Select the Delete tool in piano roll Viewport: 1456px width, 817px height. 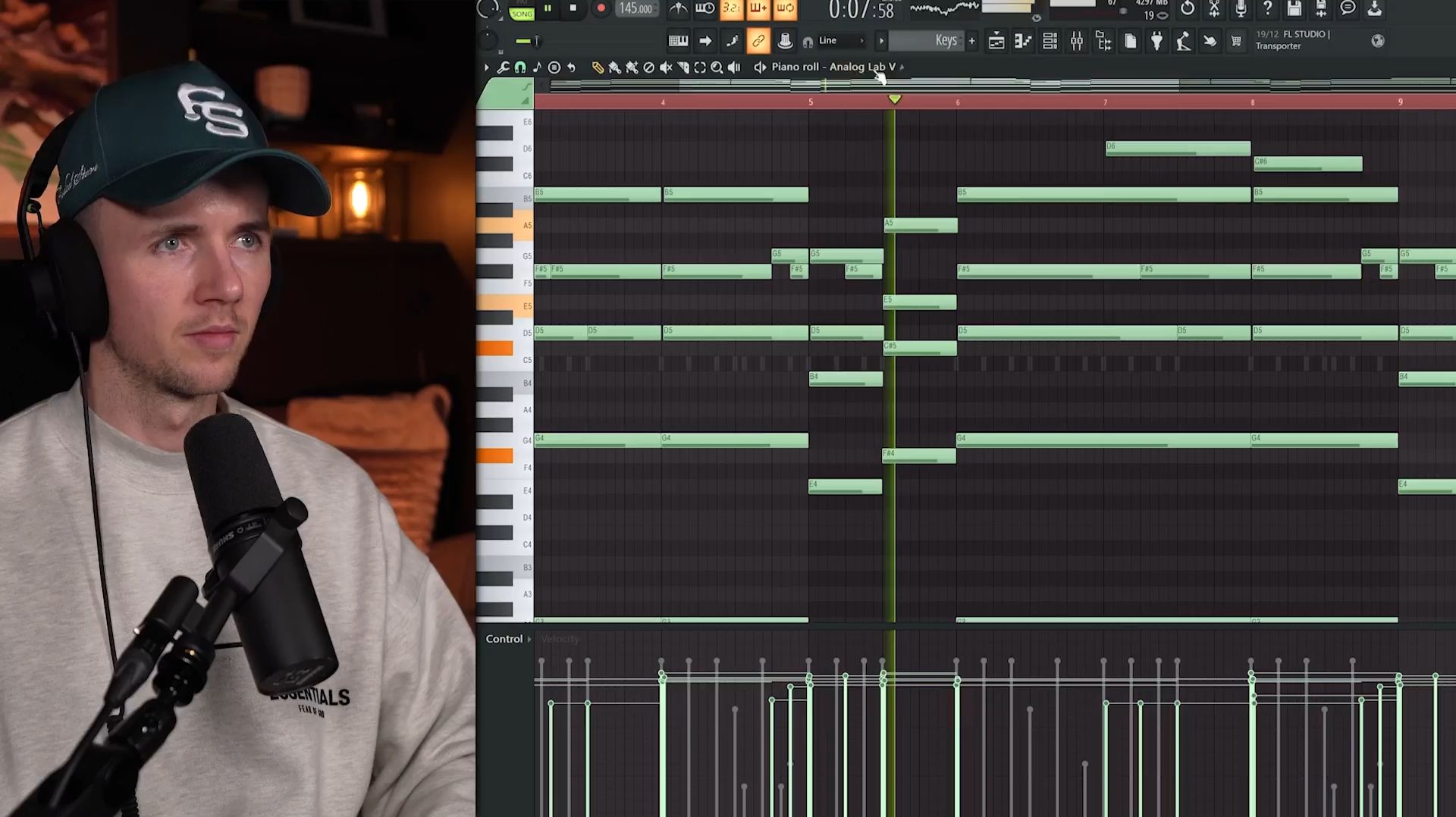click(648, 67)
